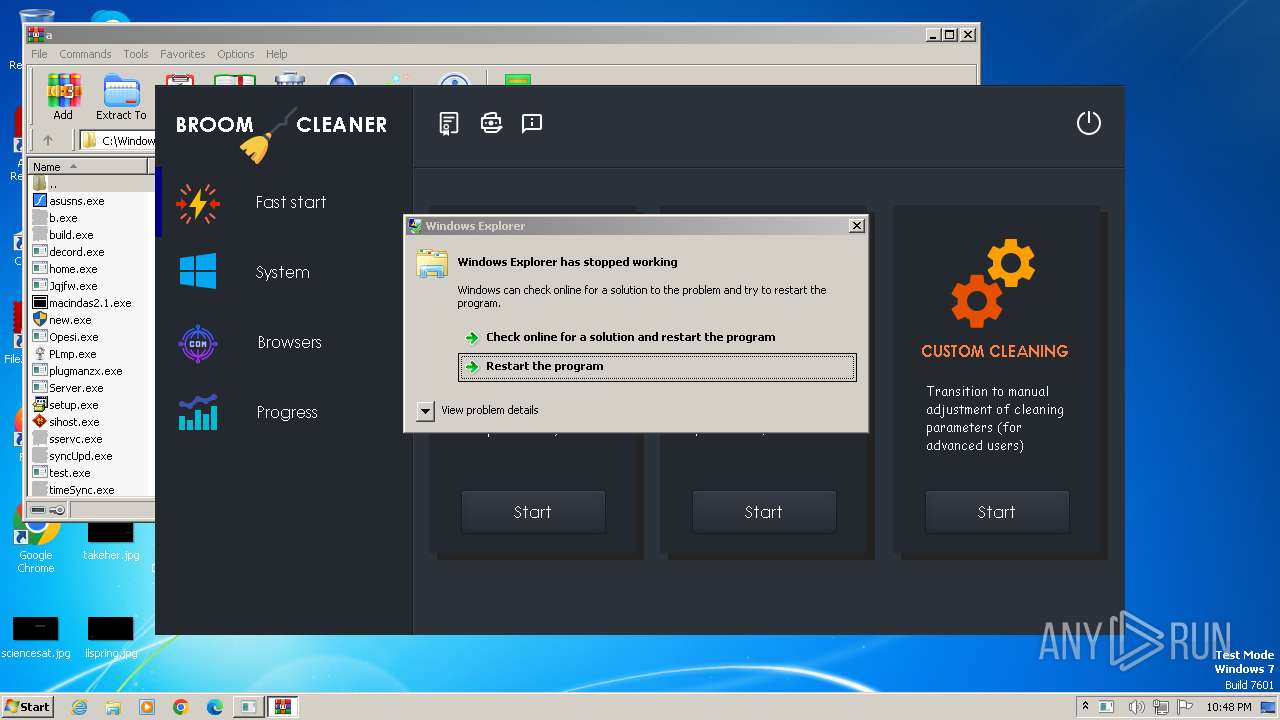Select the Progress chart icon
Screen dimensions: 1280x720
tap(198, 412)
